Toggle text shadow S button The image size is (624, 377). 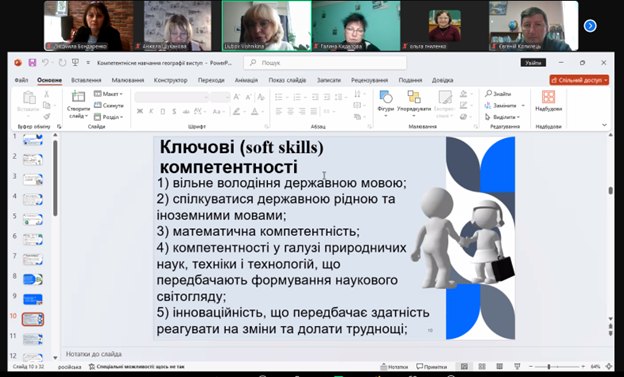[174, 111]
